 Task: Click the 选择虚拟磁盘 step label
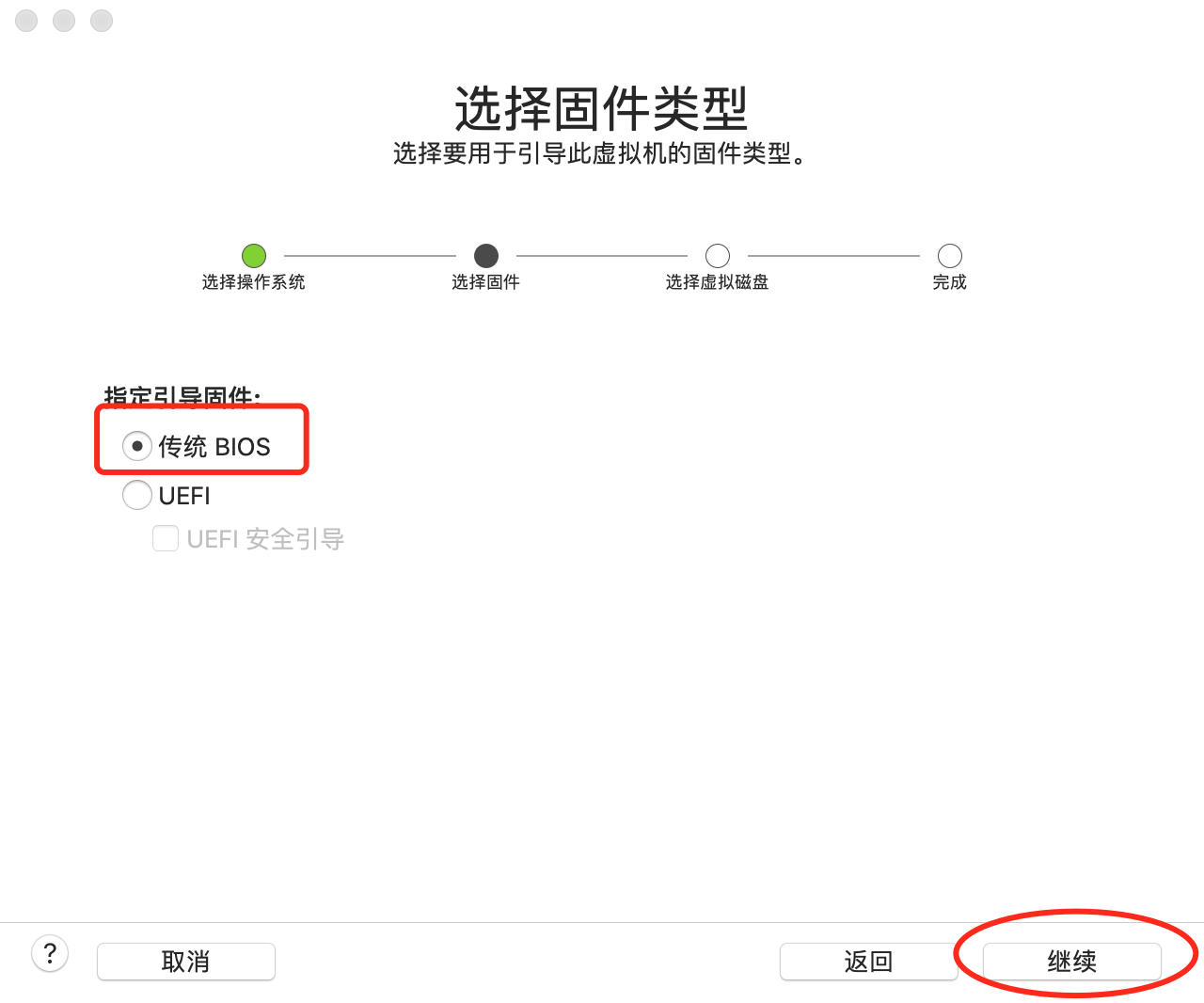[718, 282]
